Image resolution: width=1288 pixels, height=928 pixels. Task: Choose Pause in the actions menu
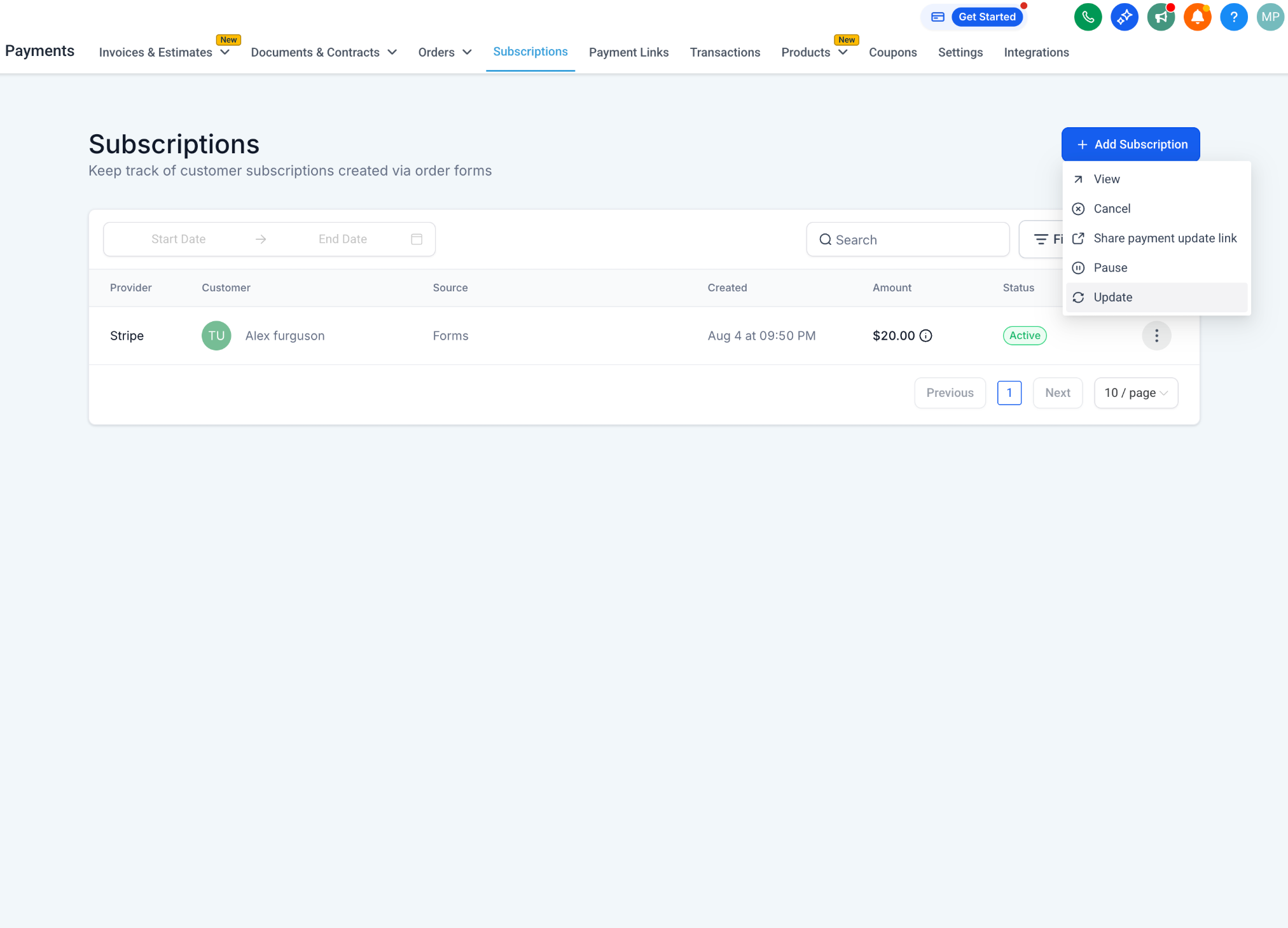click(1110, 268)
